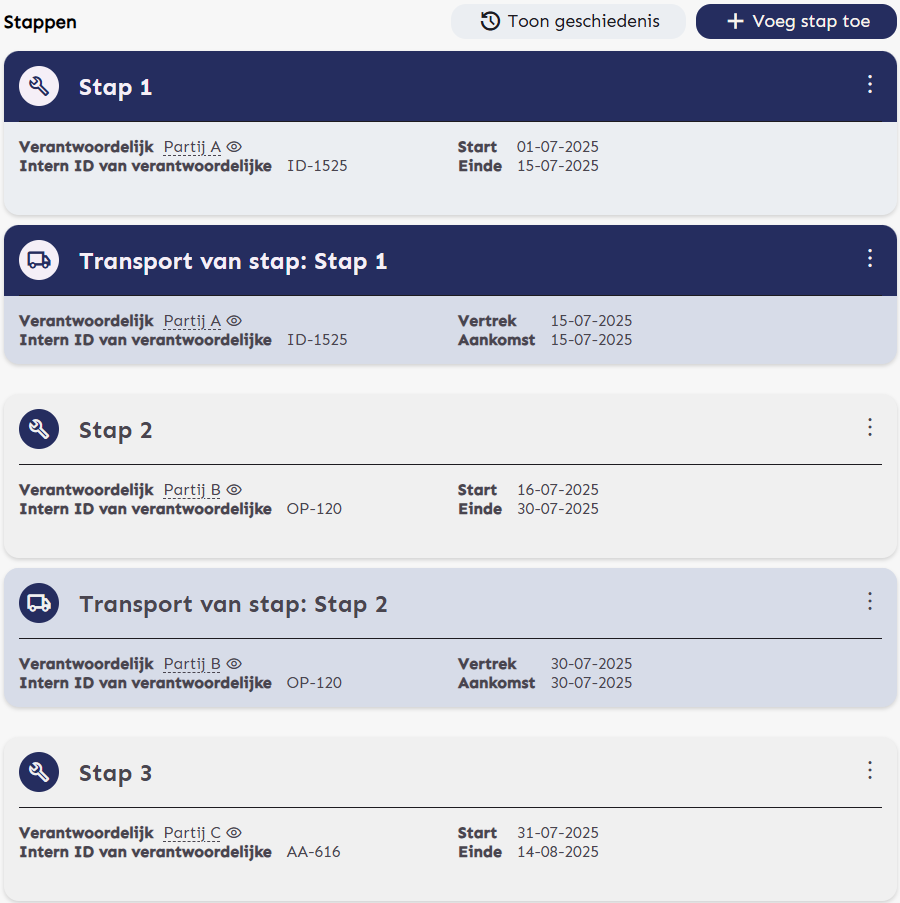Open the three-dot menu of Stap 2

click(x=870, y=428)
